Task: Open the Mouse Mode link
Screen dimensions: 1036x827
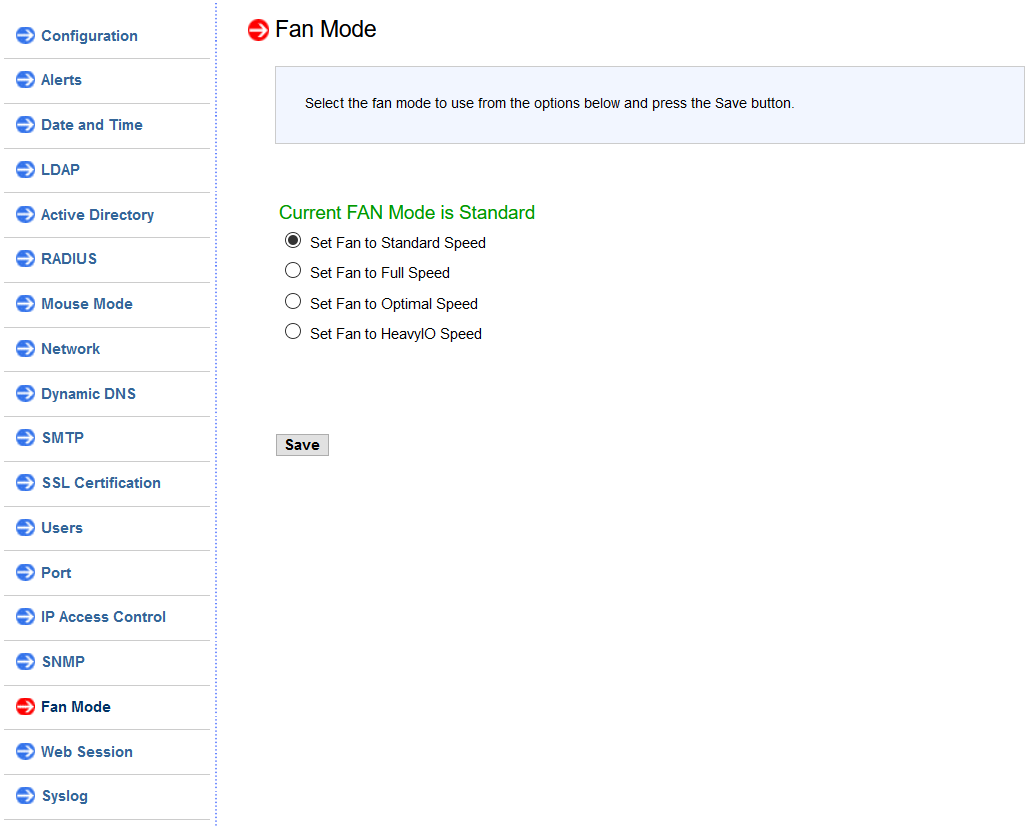Action: (87, 304)
